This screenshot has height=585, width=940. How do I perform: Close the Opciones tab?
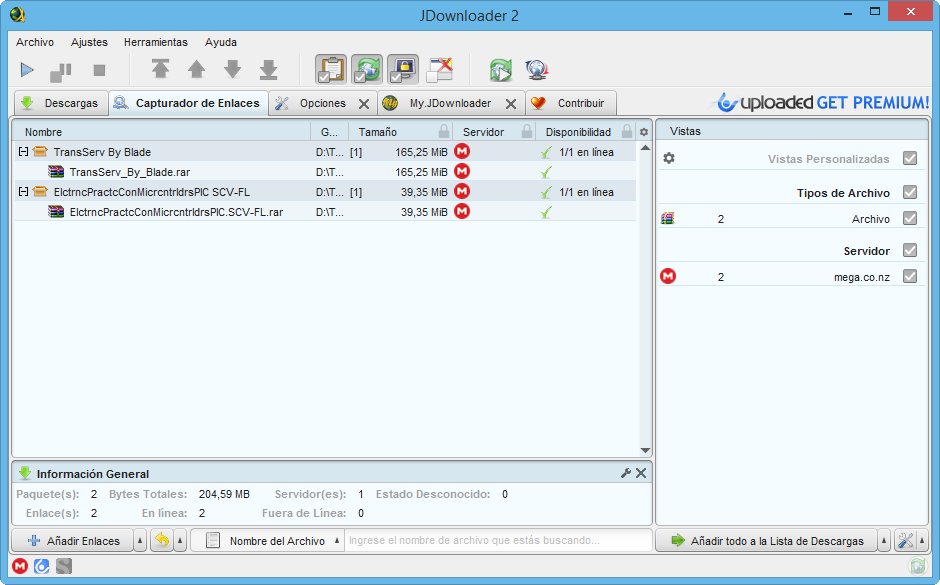click(363, 104)
